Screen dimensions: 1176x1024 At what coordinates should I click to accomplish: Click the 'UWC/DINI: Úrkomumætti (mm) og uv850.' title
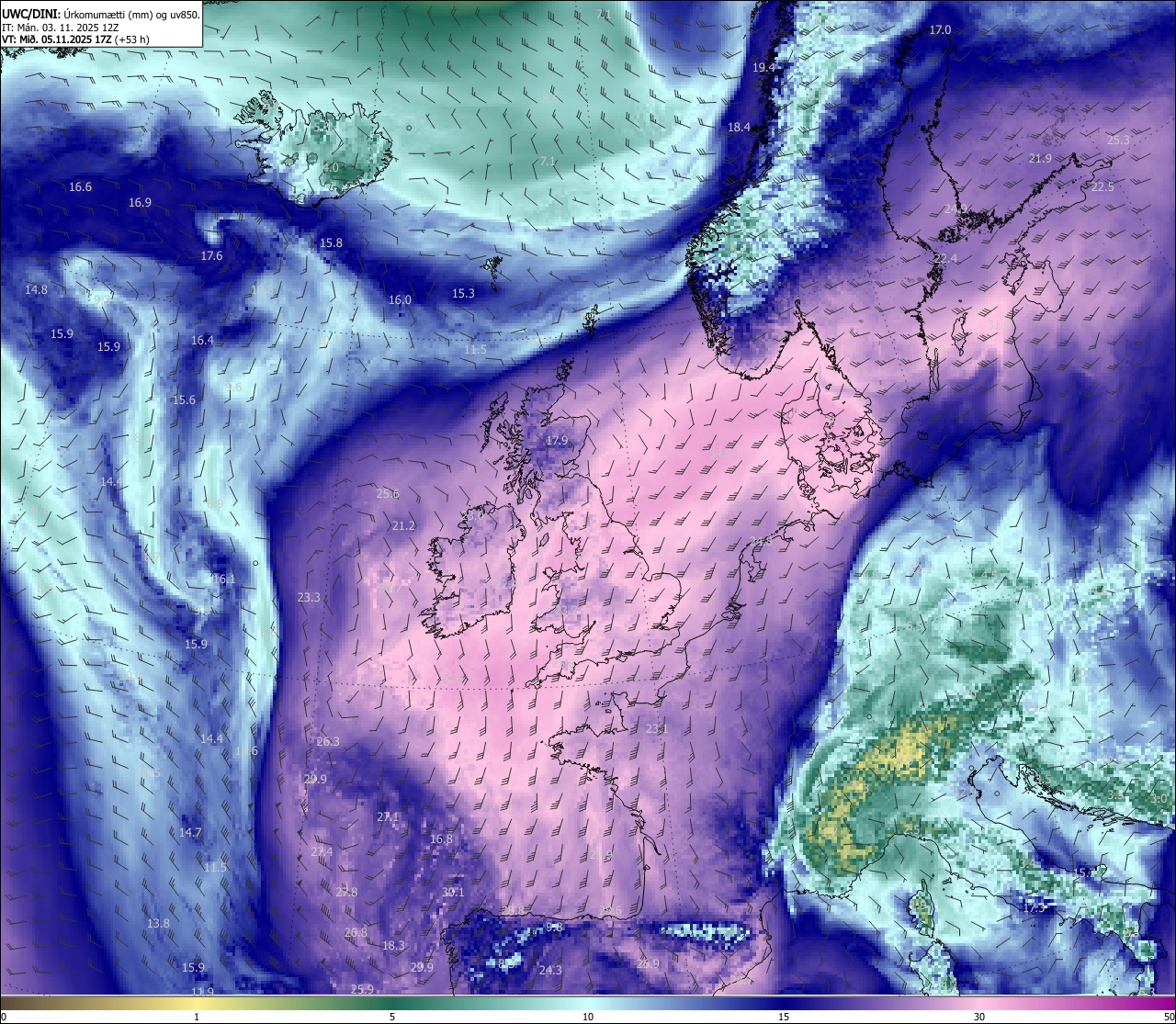(100, 15)
